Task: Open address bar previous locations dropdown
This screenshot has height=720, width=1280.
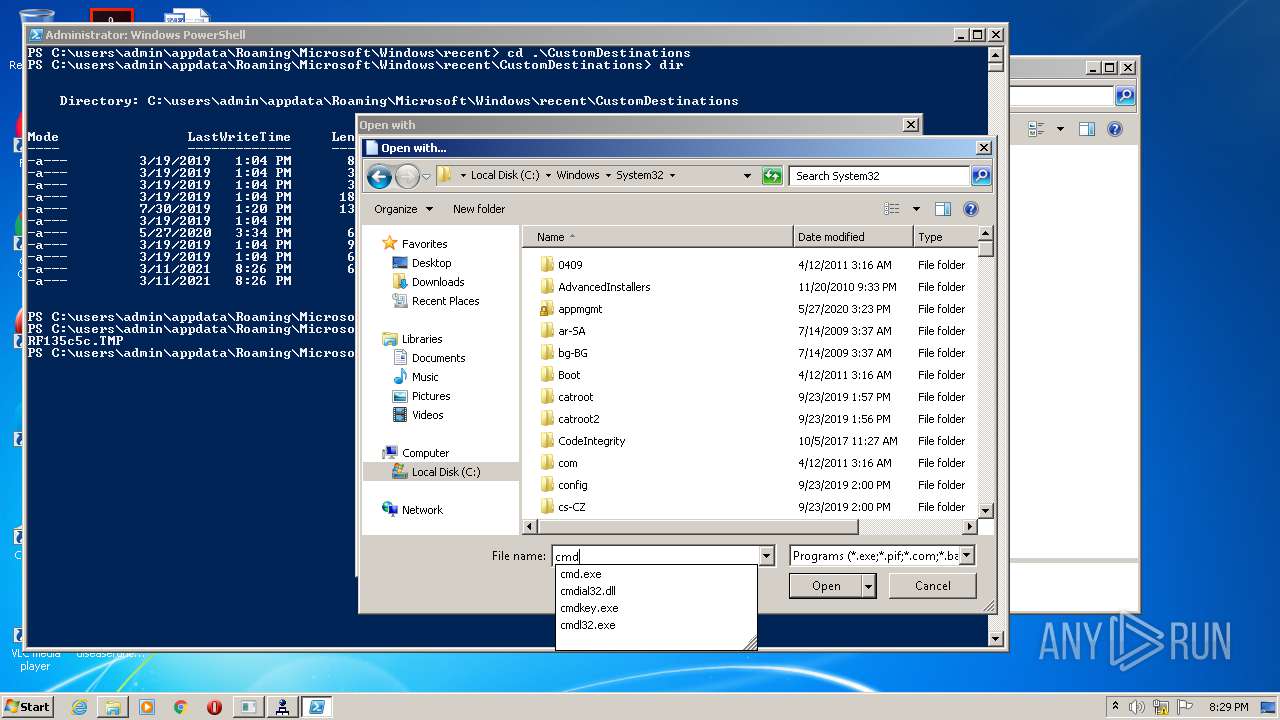Action: 747,175
